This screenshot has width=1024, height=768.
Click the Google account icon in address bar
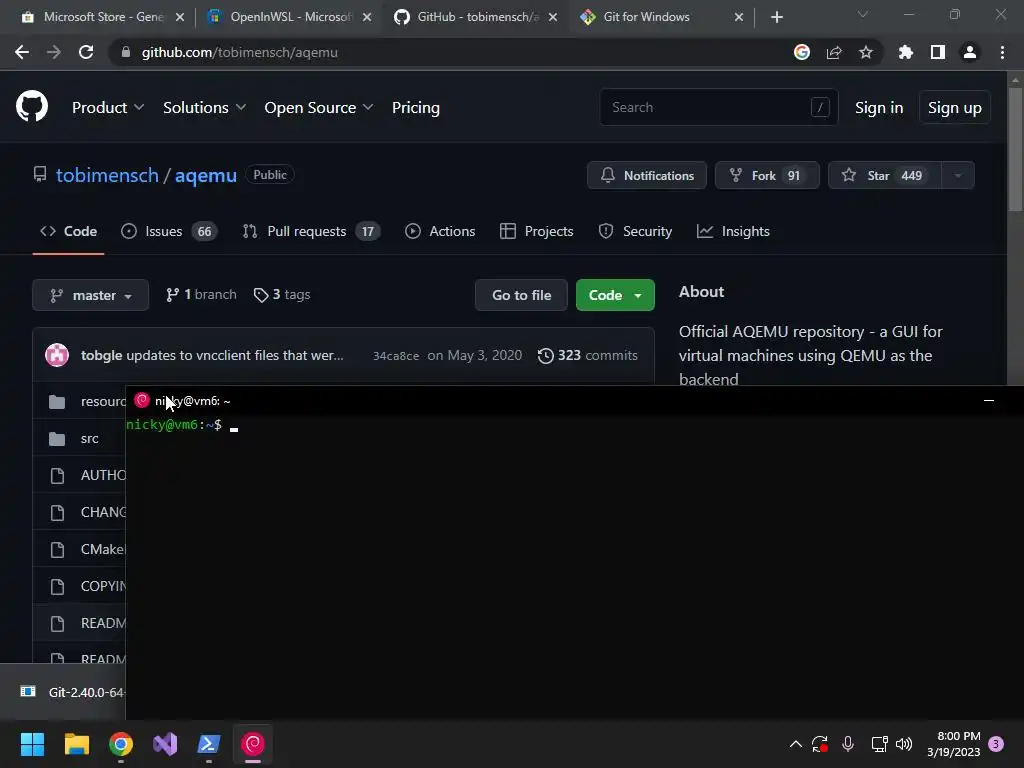[801, 52]
